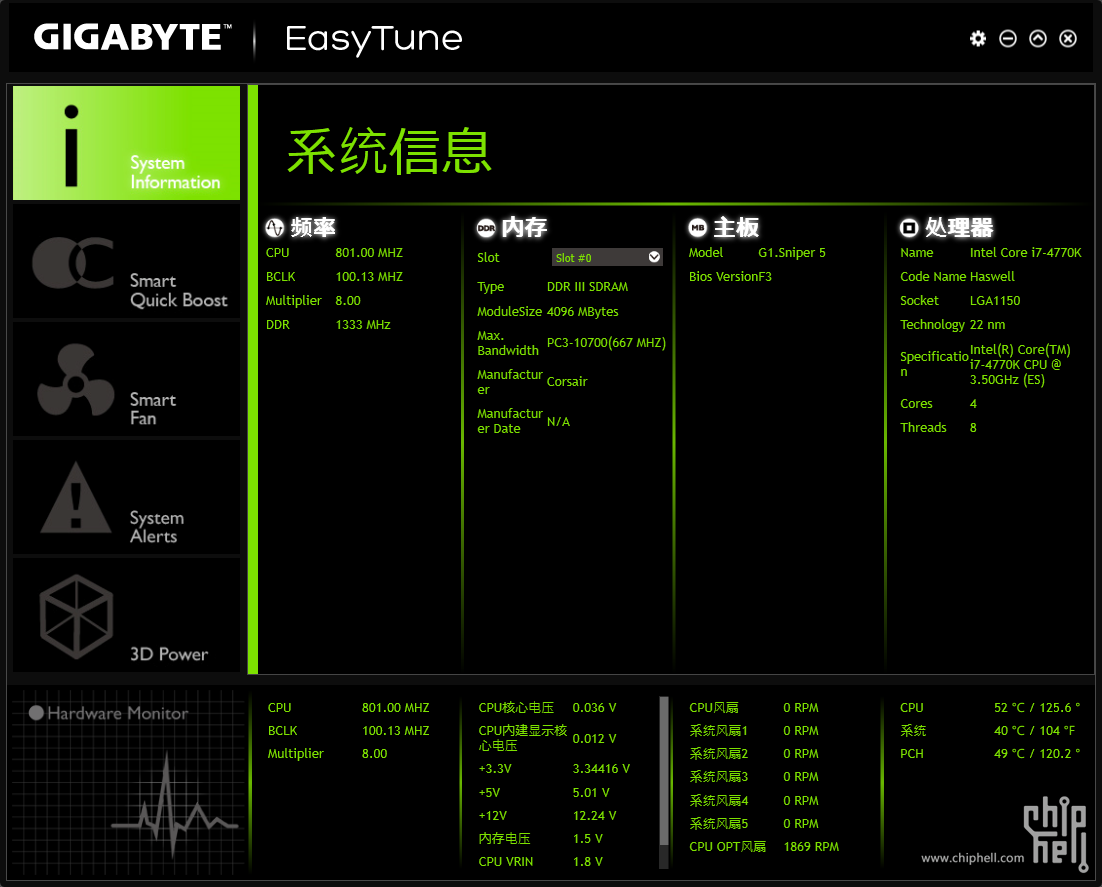Screen dimensions: 1102x887
Task: Click the +12V reading 12.24 V
Action: coord(595,816)
